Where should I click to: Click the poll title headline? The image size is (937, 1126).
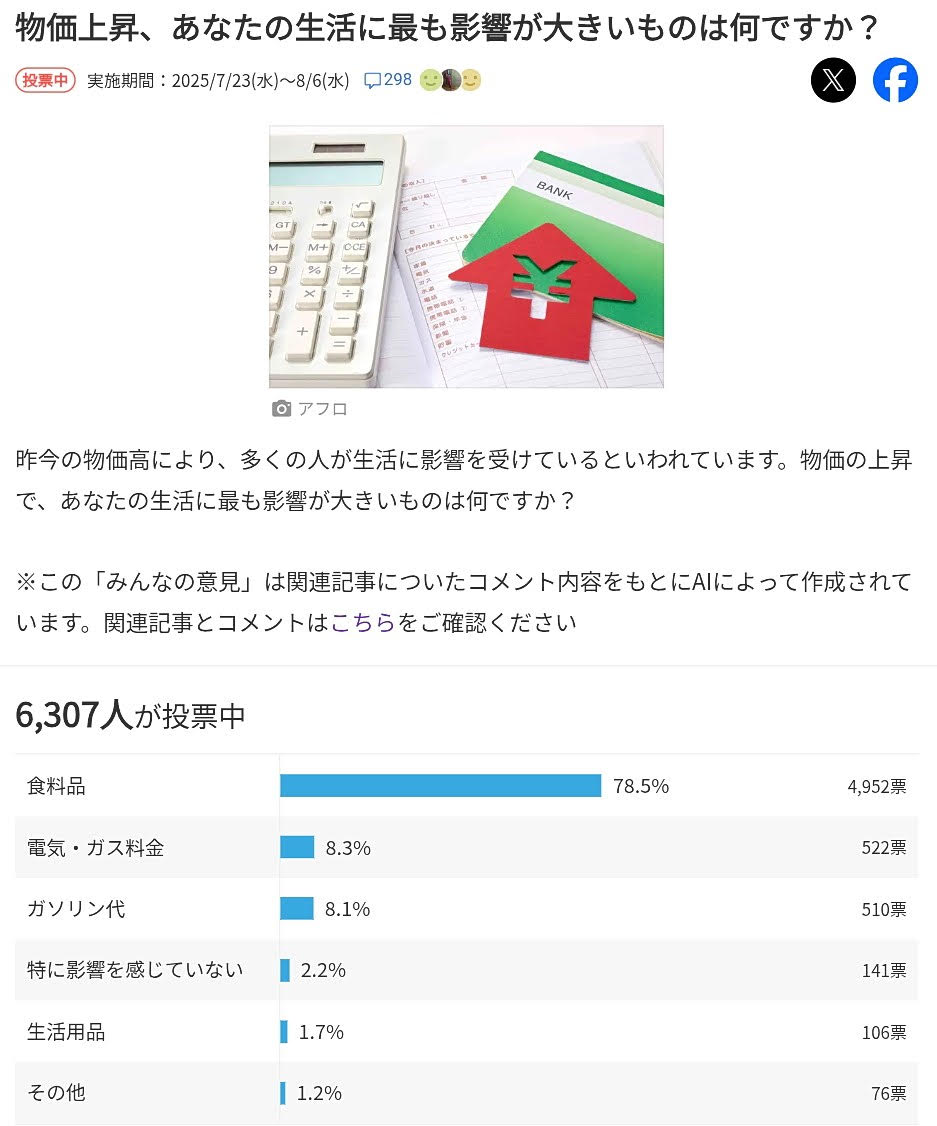(x=446, y=27)
